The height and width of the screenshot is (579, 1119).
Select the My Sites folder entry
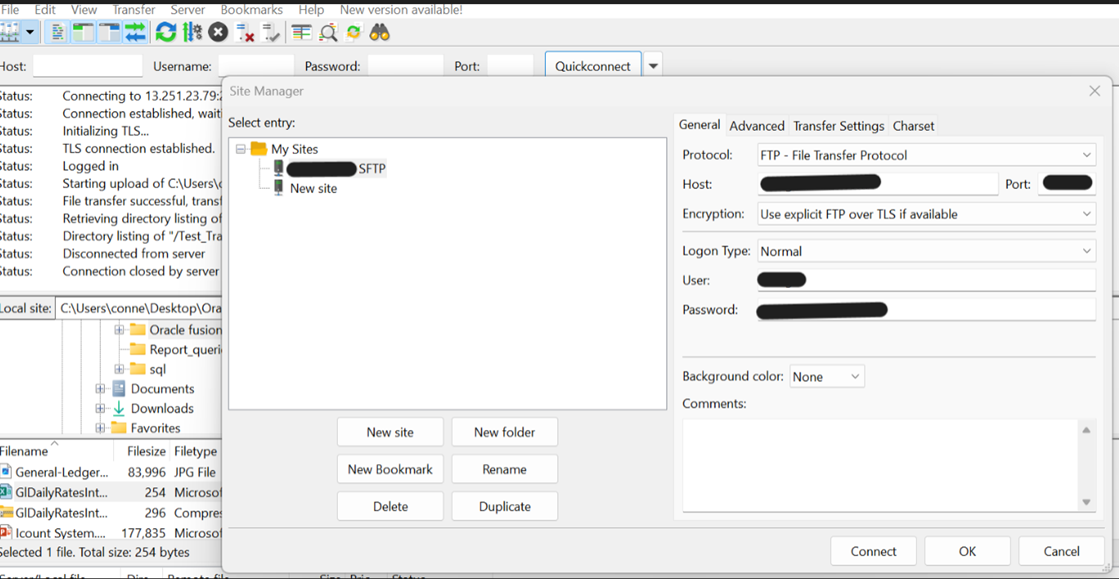click(x=295, y=149)
